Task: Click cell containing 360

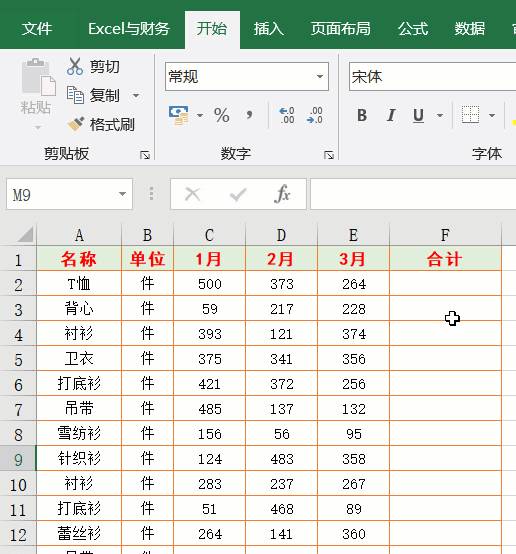Action: pyautogui.click(x=354, y=534)
